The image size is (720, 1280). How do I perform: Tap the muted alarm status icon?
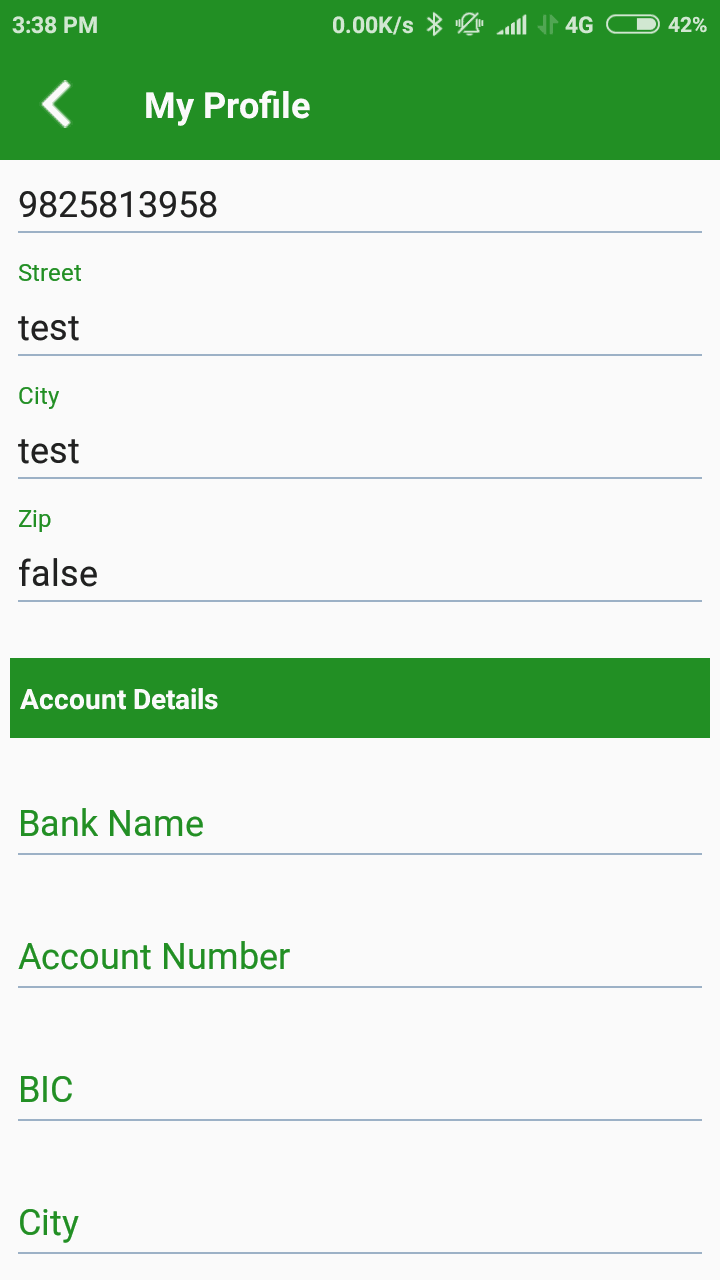click(469, 25)
